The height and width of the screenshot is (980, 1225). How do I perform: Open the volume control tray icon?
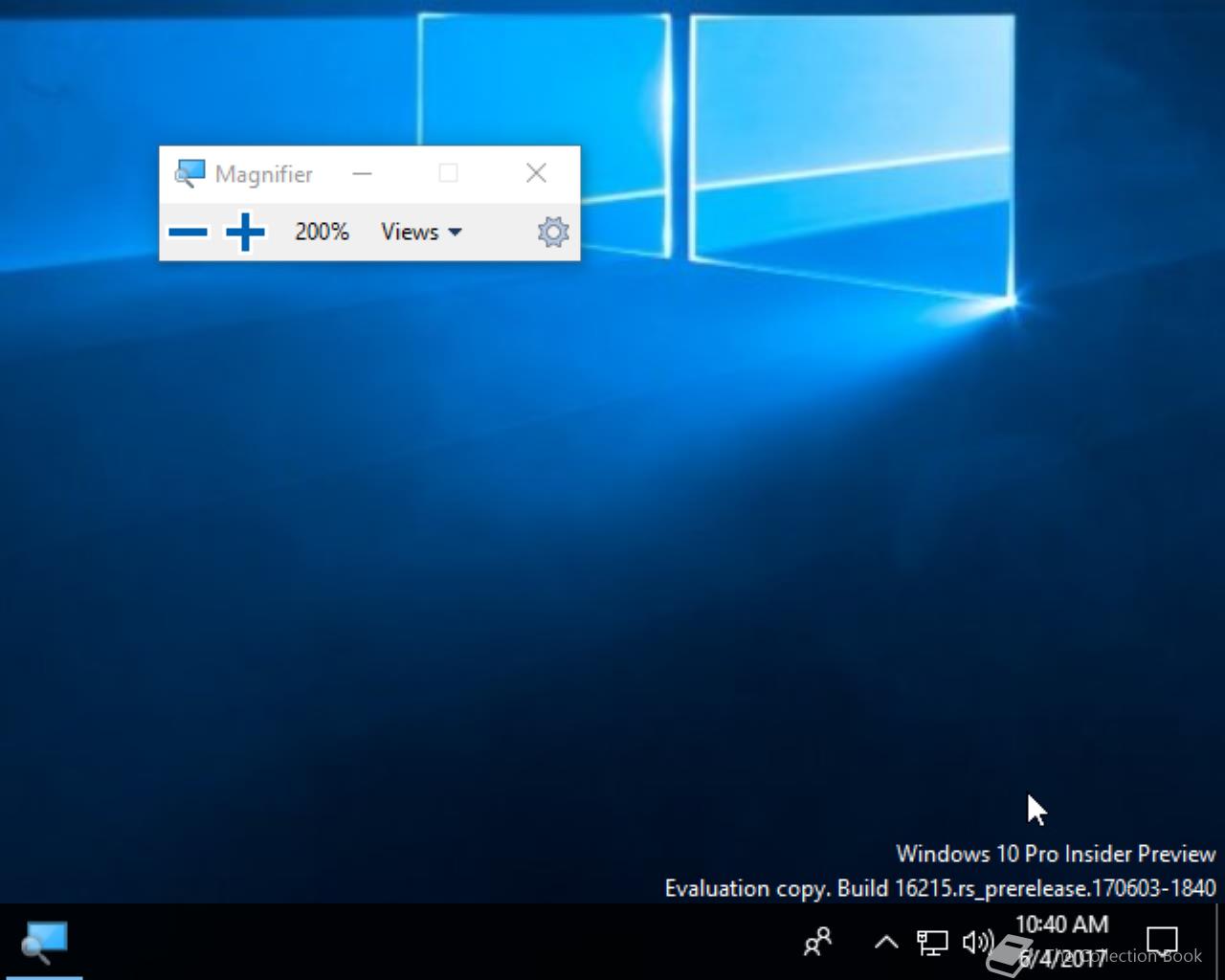(x=977, y=943)
